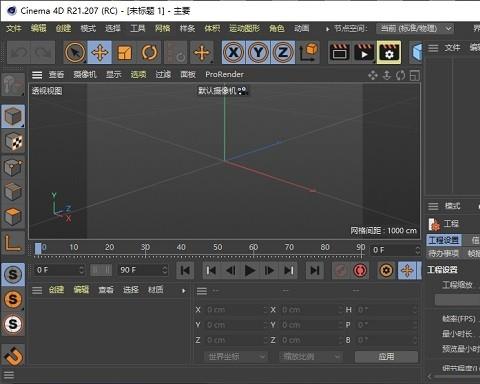Go to end of animation
The height and width of the screenshot is (384, 480).
coord(315,270)
